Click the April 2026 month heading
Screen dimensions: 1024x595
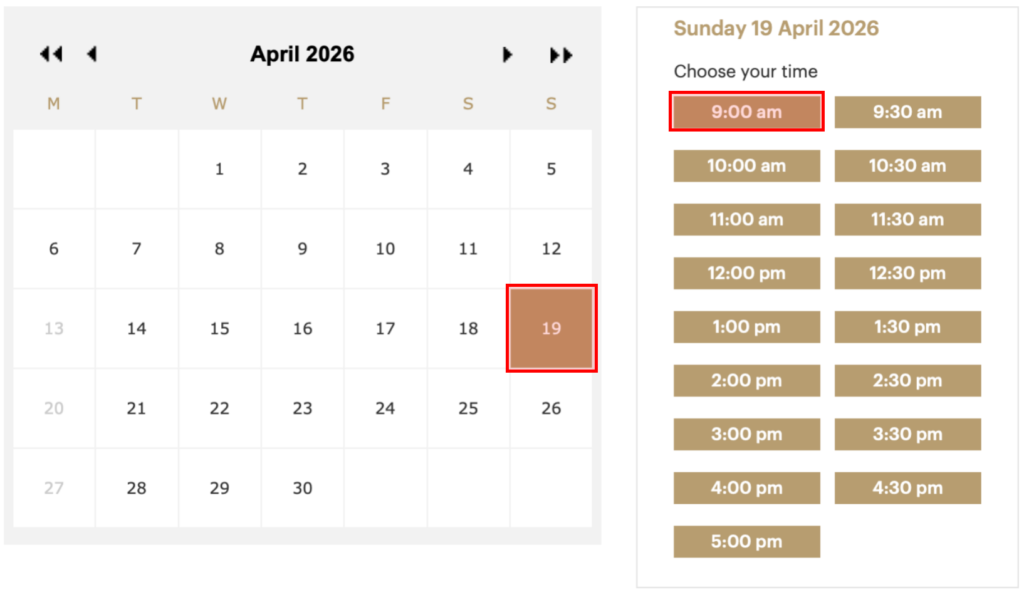(302, 54)
